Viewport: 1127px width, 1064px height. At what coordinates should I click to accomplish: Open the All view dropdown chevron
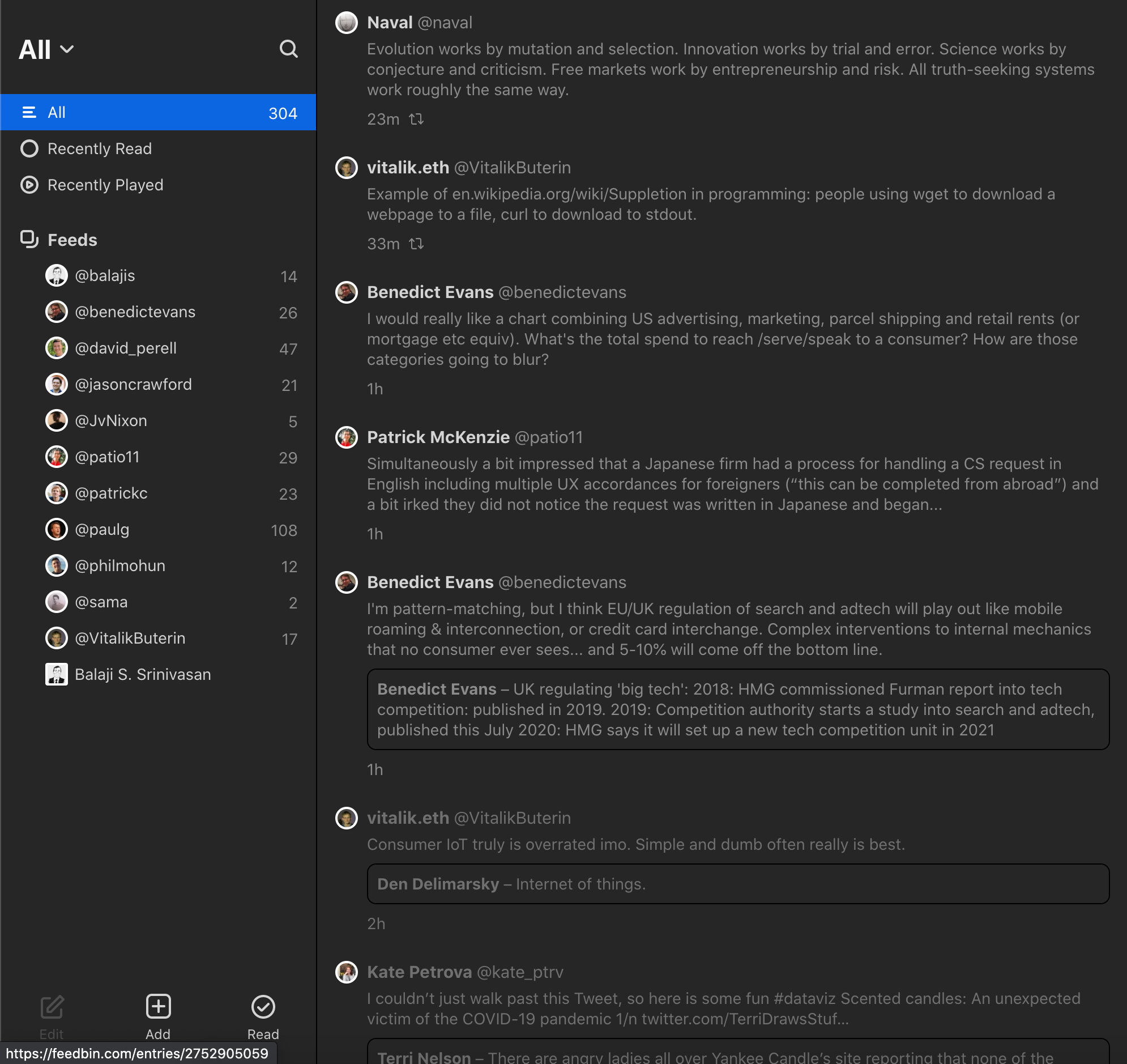pos(67,49)
